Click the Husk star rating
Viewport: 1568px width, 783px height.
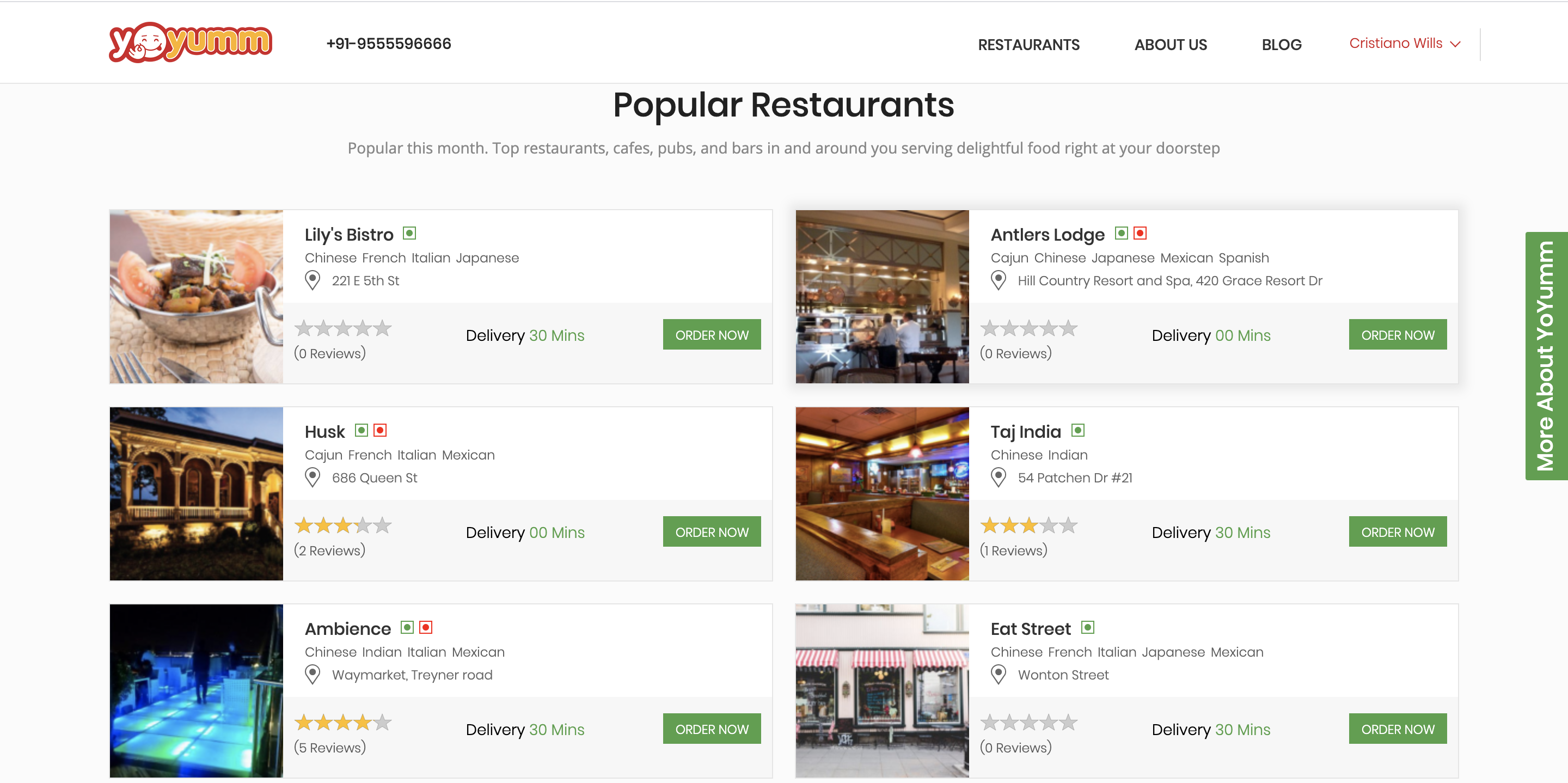pyautogui.click(x=342, y=525)
